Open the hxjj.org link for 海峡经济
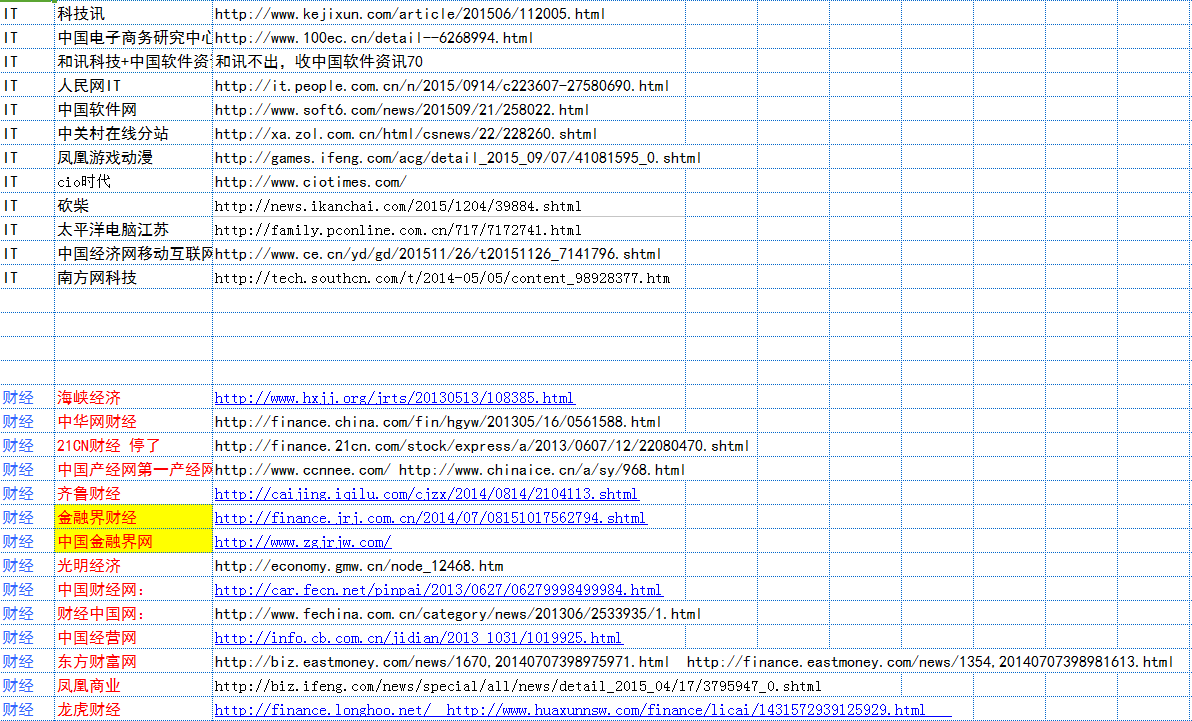The image size is (1192, 721). pos(395,398)
